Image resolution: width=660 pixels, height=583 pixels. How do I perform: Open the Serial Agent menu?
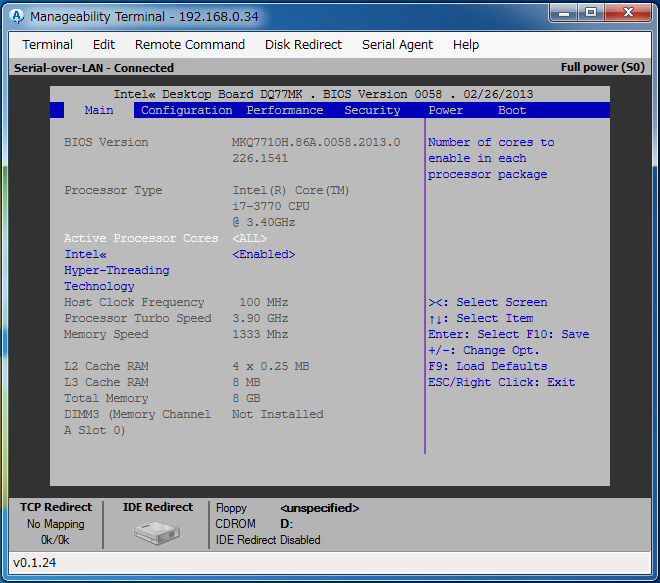[x=397, y=45]
